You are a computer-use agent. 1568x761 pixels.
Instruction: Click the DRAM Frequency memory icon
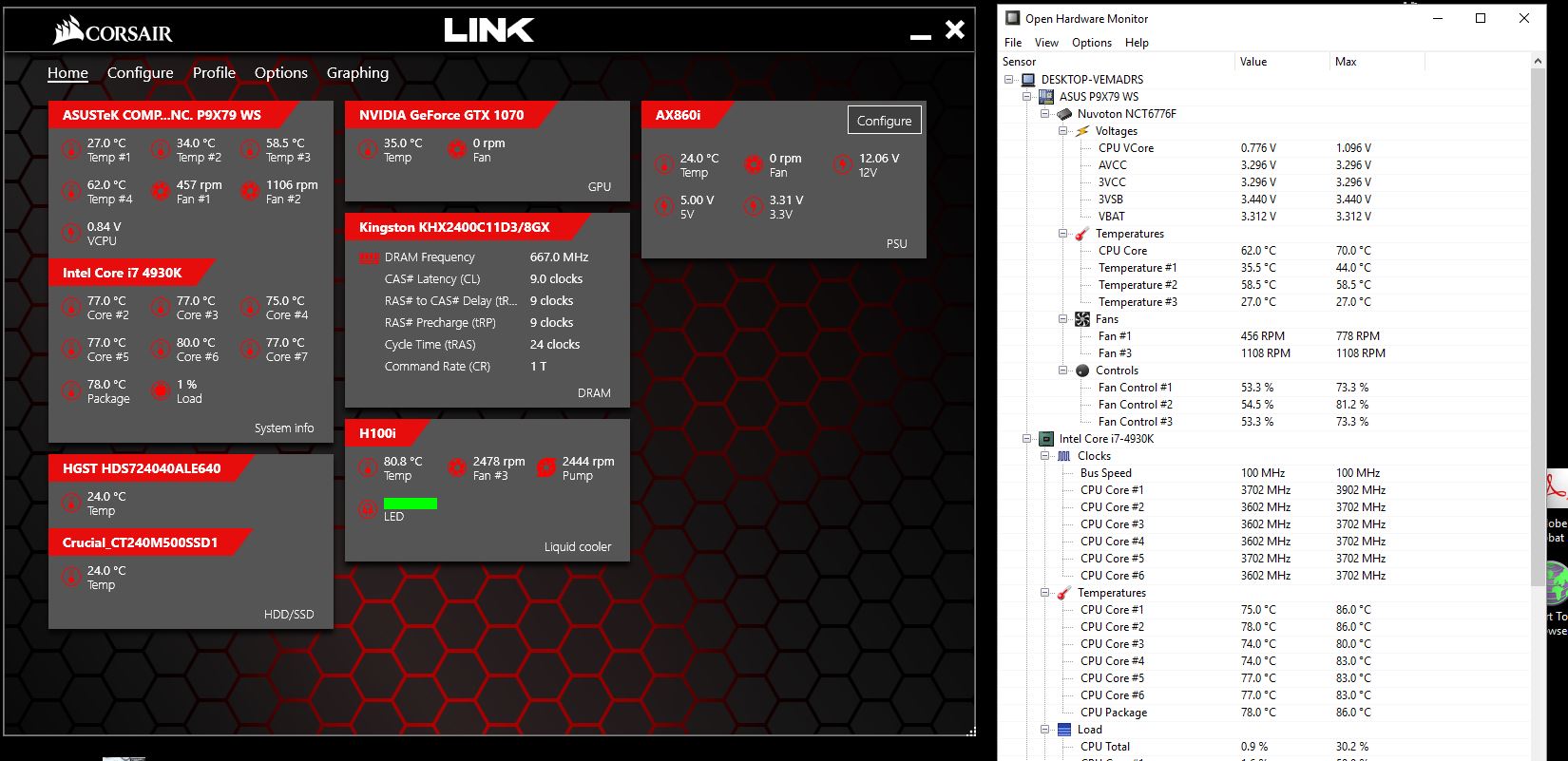point(369,257)
